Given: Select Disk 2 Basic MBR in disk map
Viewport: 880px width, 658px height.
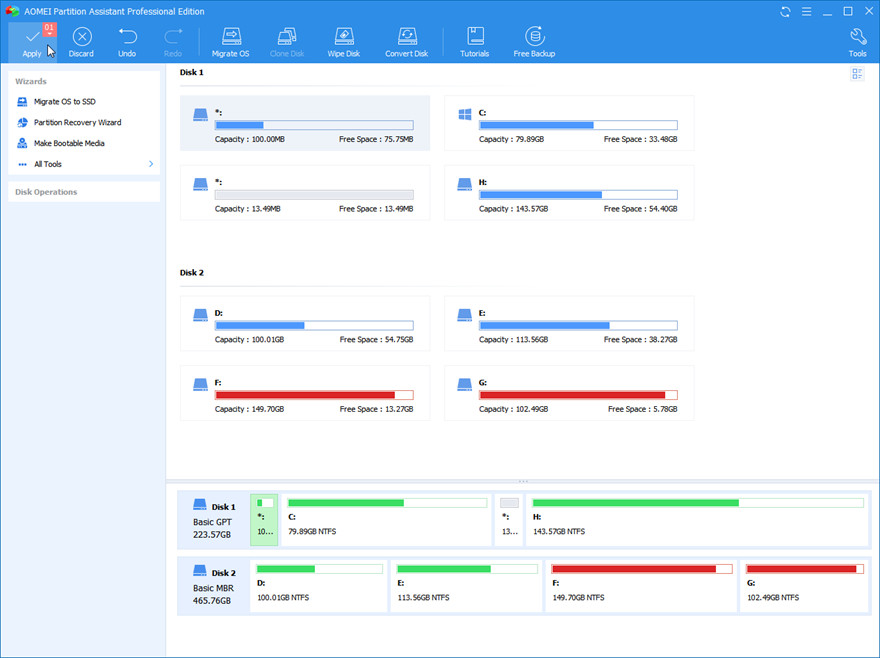Looking at the screenshot, I should coord(214,586).
